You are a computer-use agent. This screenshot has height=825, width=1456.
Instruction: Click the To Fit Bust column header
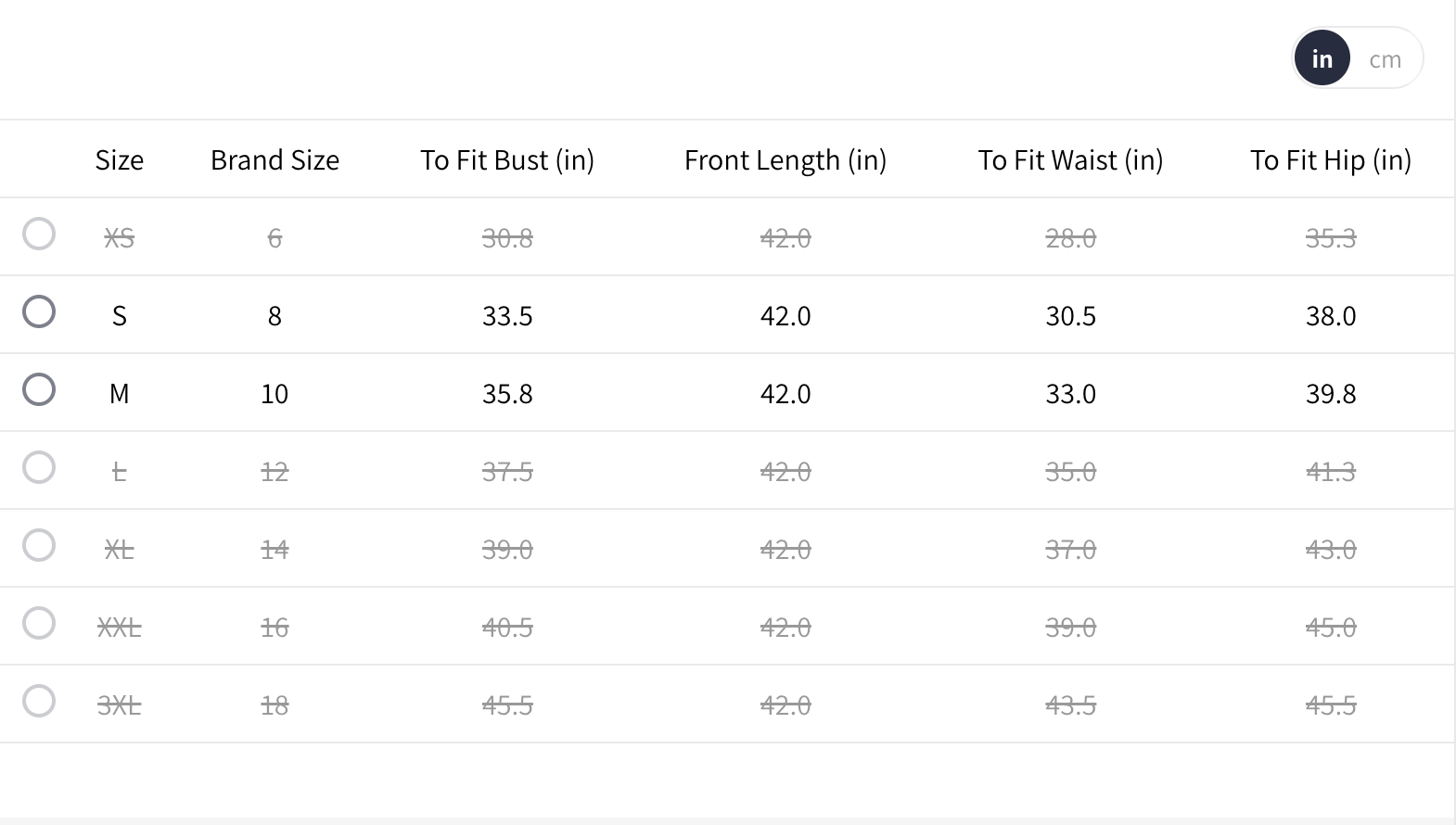507,160
